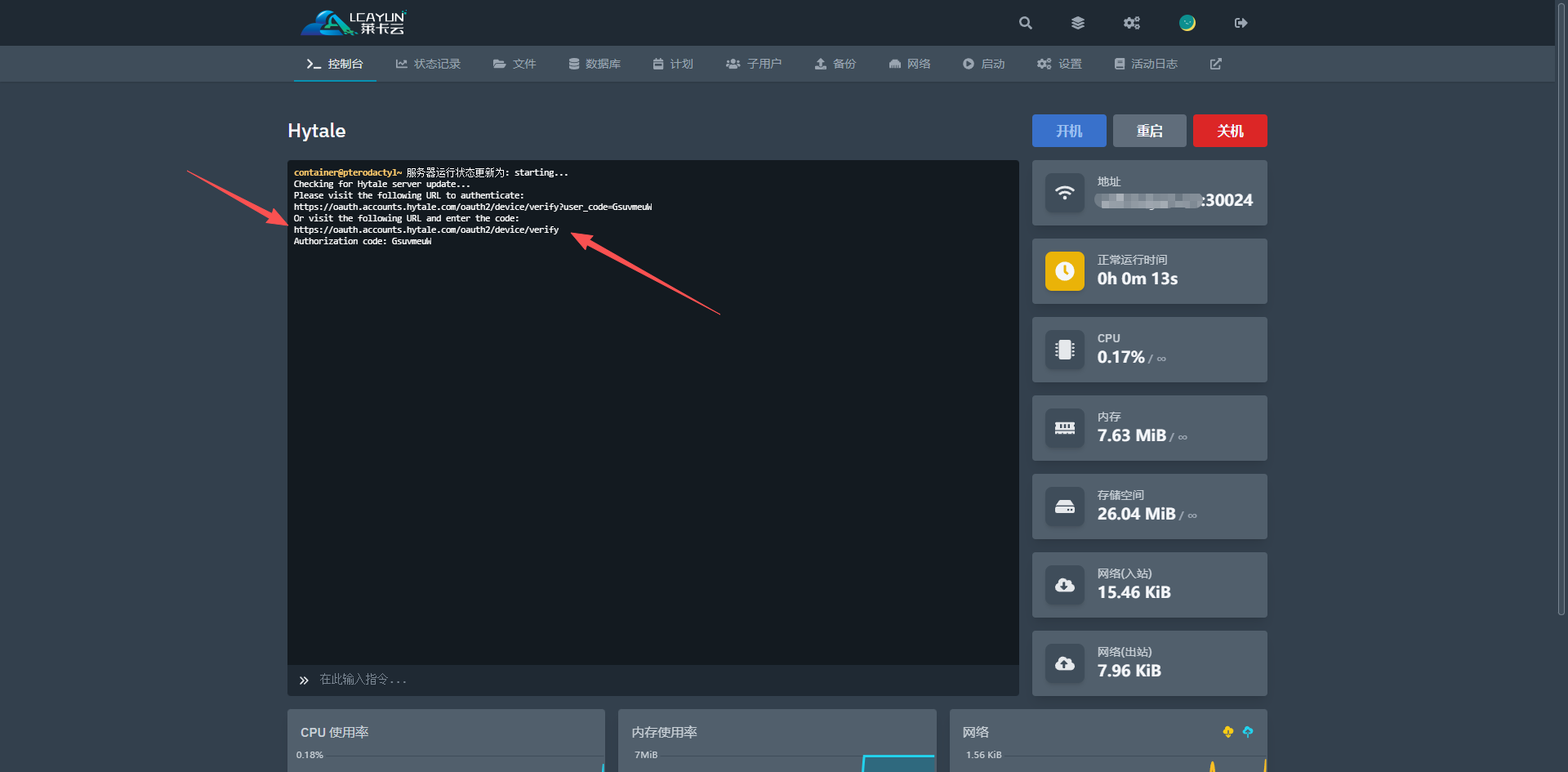Open the 设置 tab

tap(1059, 64)
